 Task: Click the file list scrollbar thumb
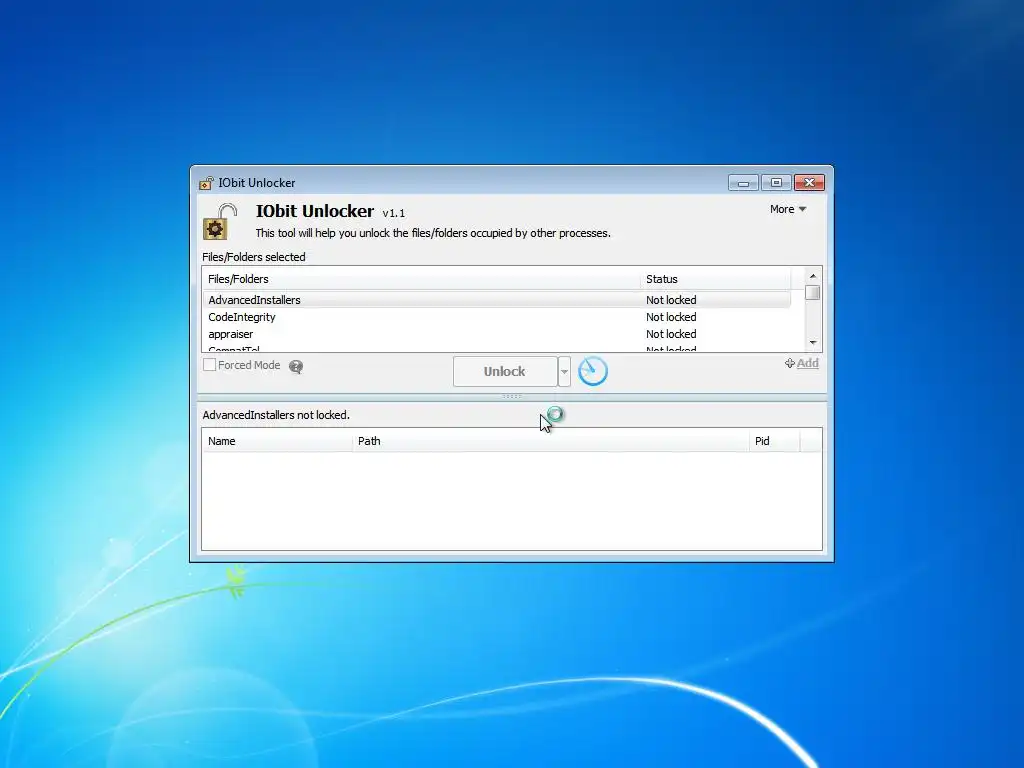coord(813,293)
